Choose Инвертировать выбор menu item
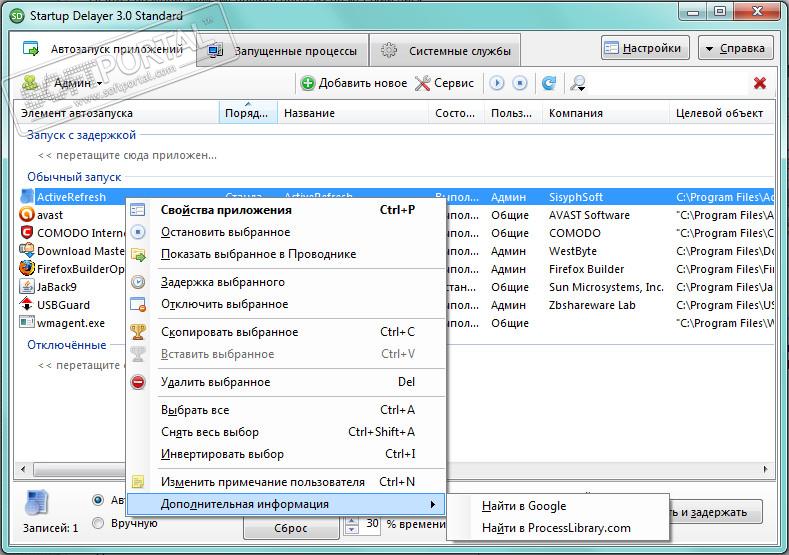The image size is (789, 555). [287, 454]
